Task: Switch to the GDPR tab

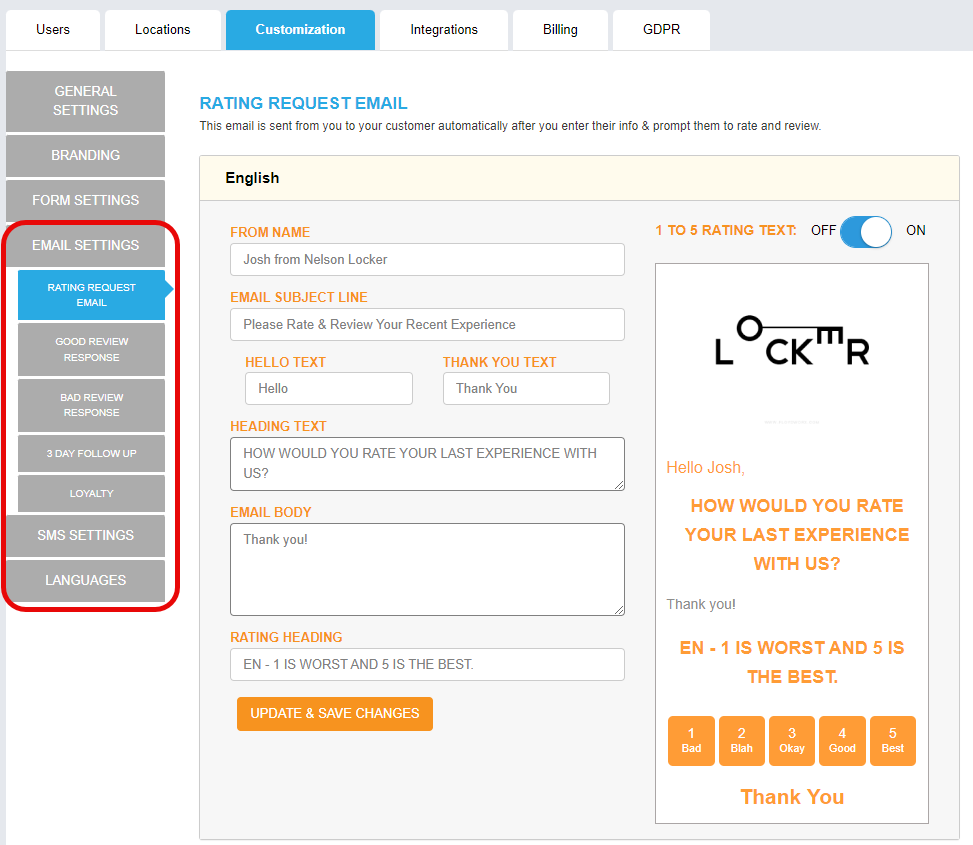Action: [660, 30]
